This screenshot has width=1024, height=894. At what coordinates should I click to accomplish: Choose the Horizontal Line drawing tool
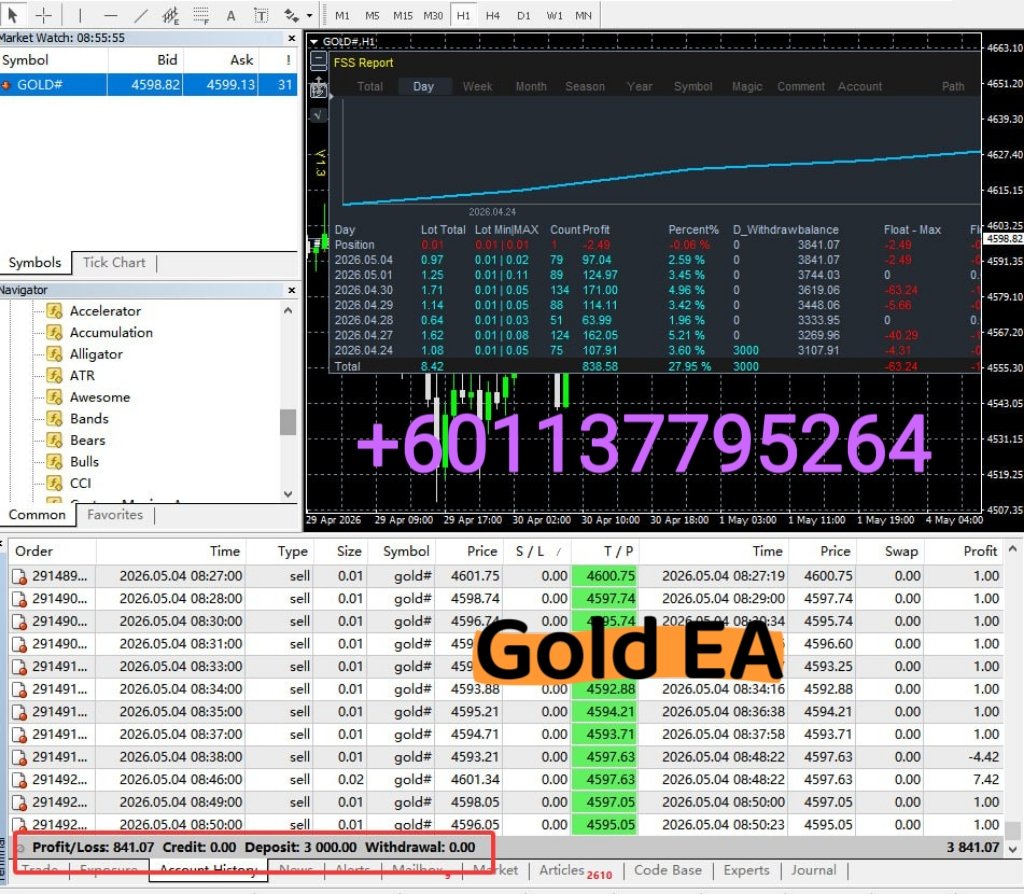110,14
